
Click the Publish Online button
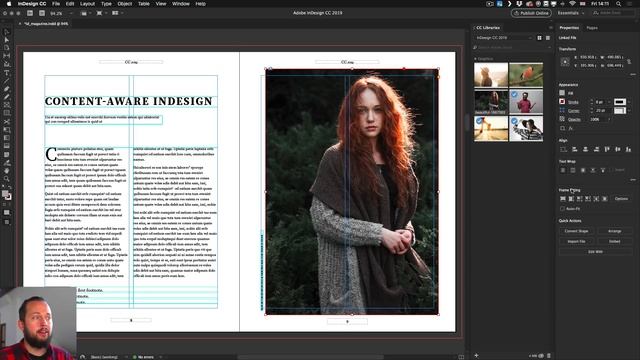point(531,13)
